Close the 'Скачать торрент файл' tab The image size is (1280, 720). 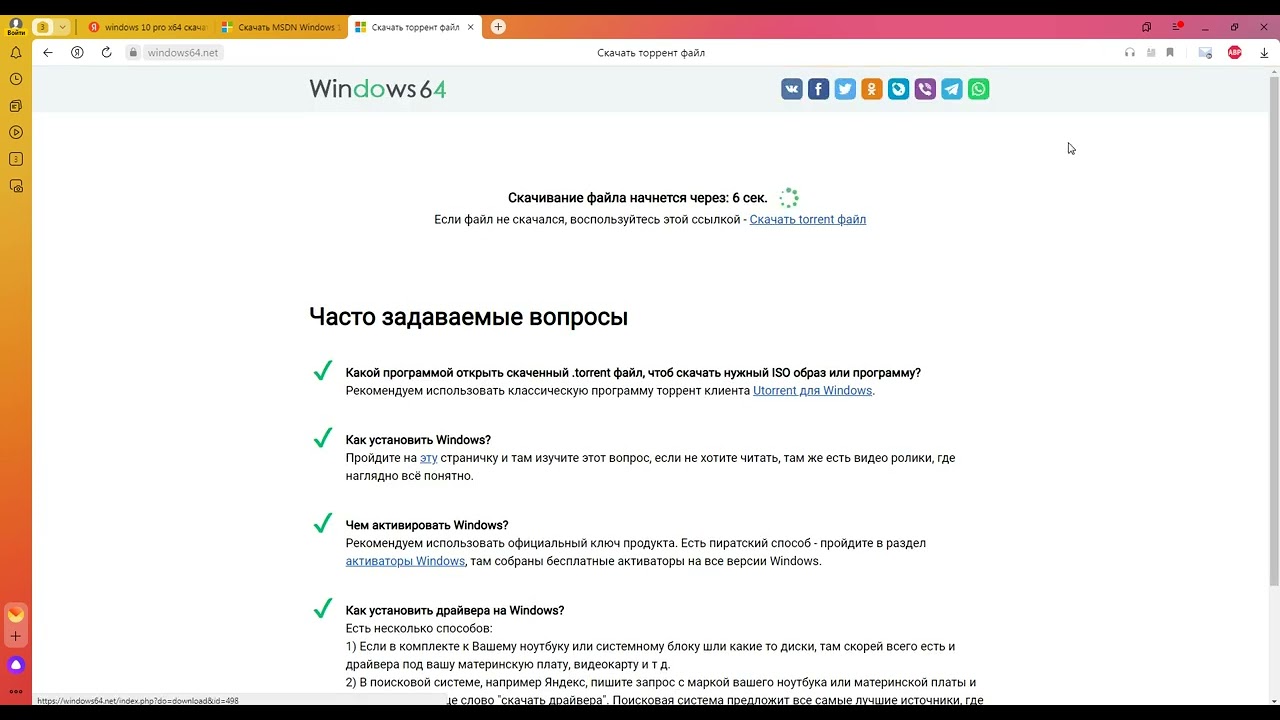click(469, 27)
